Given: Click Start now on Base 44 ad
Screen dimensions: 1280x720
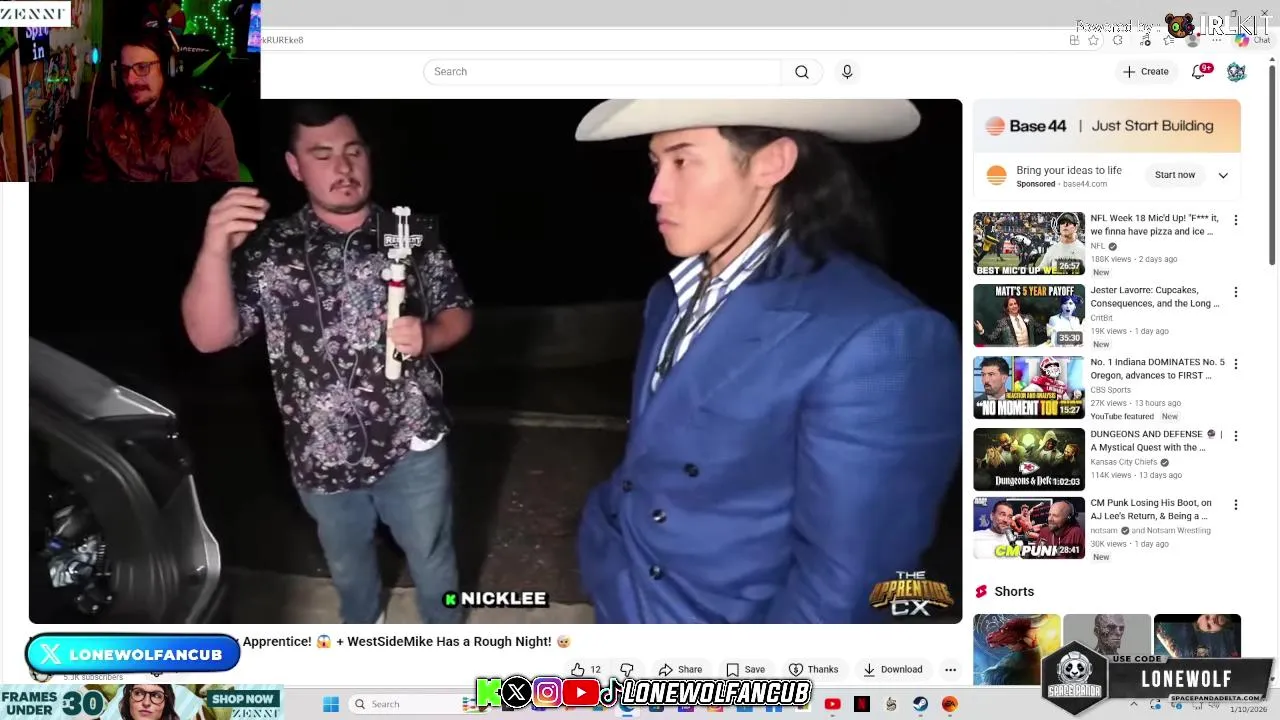Looking at the screenshot, I should [x=1174, y=175].
